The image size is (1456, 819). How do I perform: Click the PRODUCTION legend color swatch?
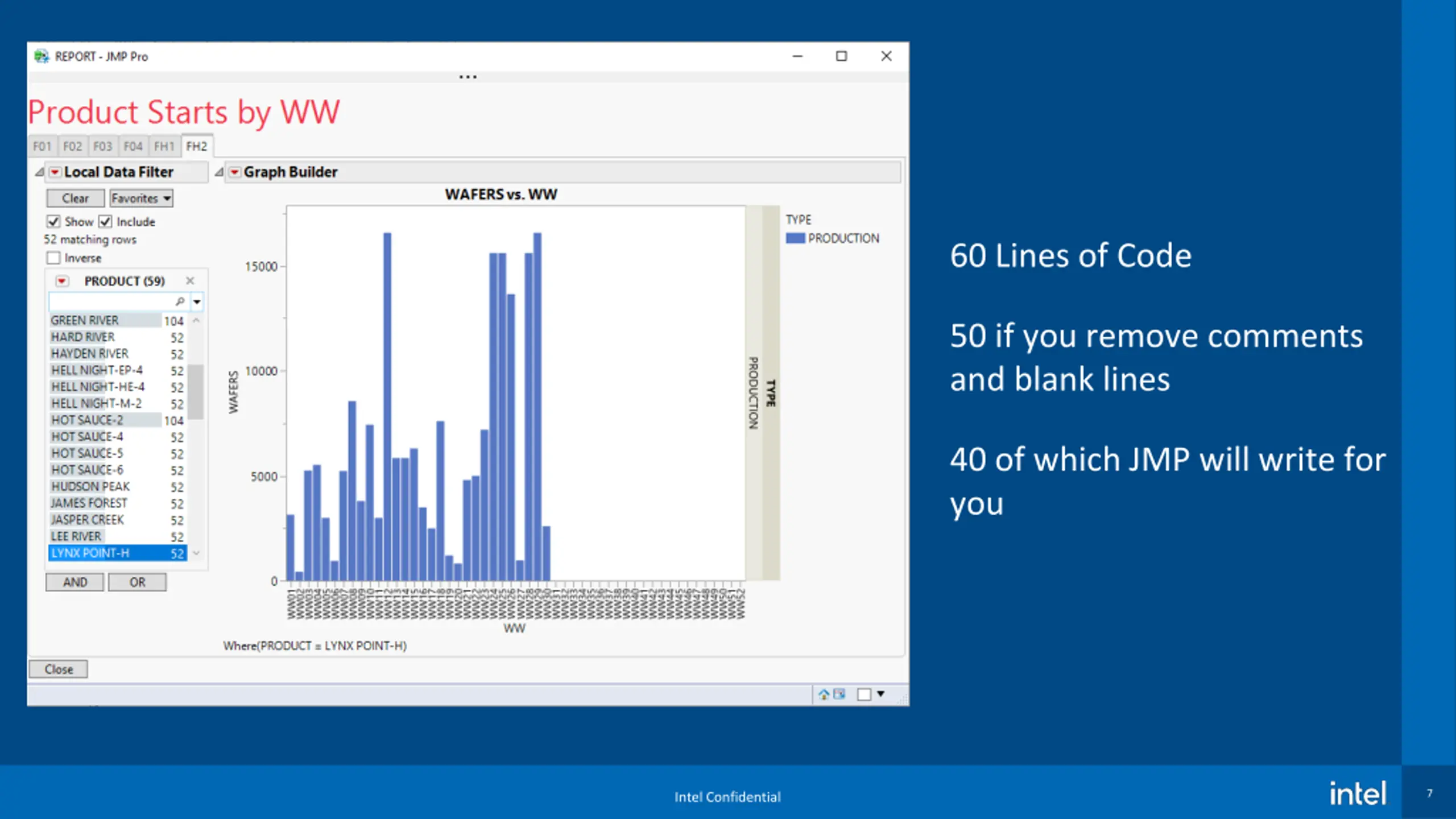tap(795, 238)
